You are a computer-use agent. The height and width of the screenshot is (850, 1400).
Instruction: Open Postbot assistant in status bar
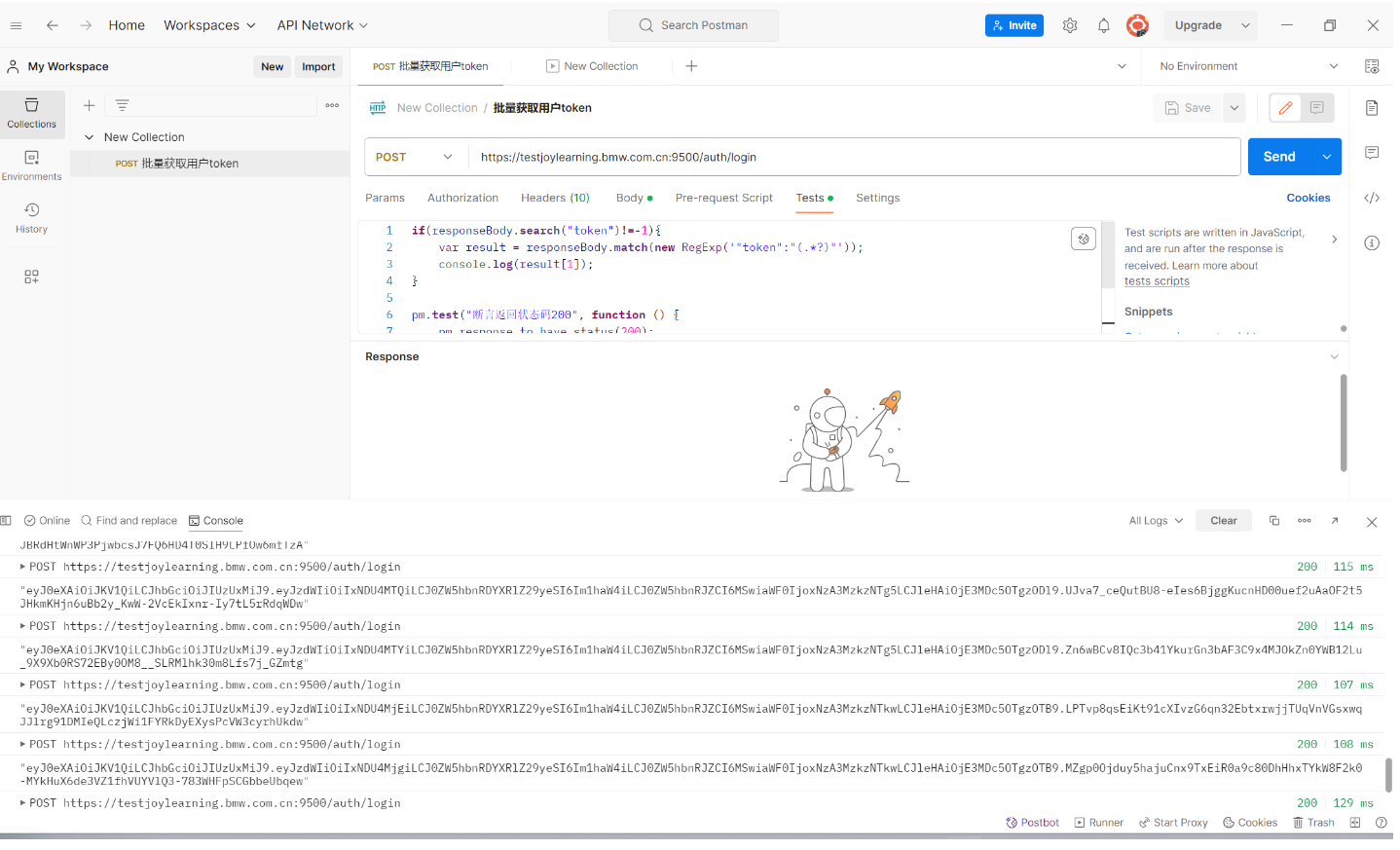point(1032,823)
